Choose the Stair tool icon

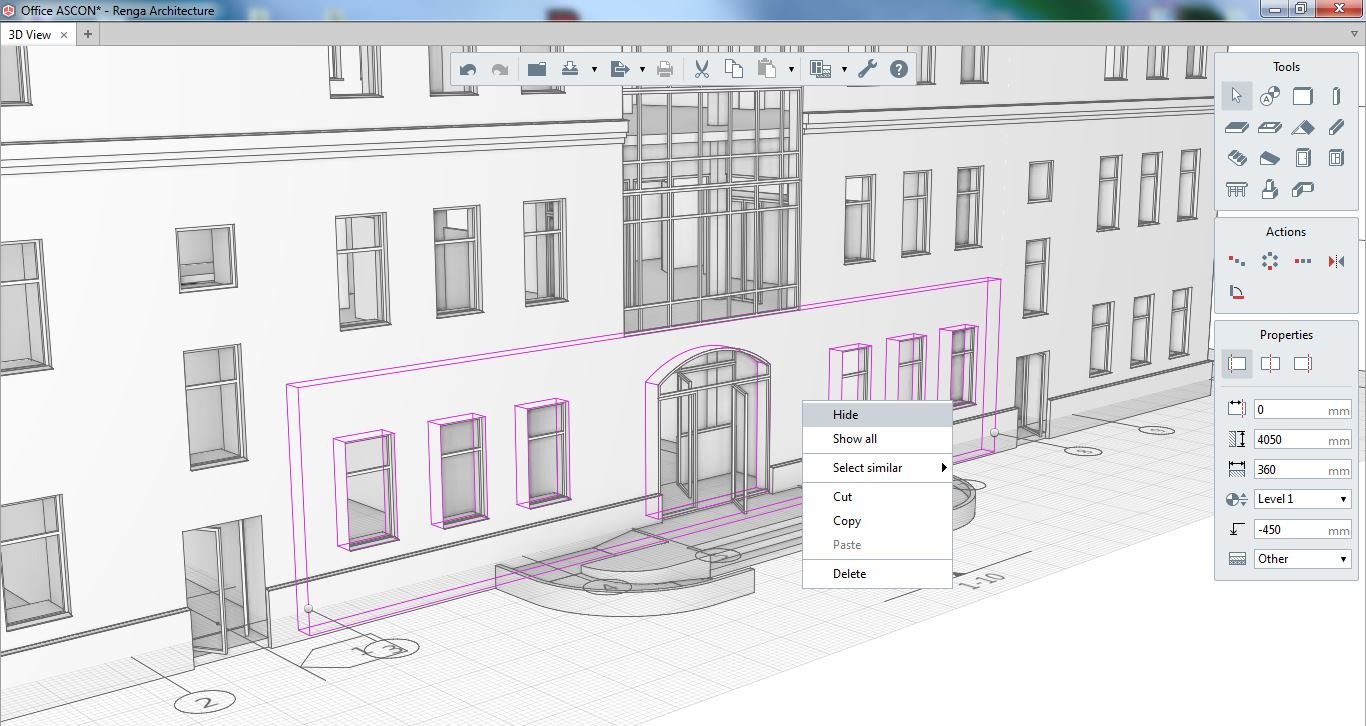click(1237, 158)
